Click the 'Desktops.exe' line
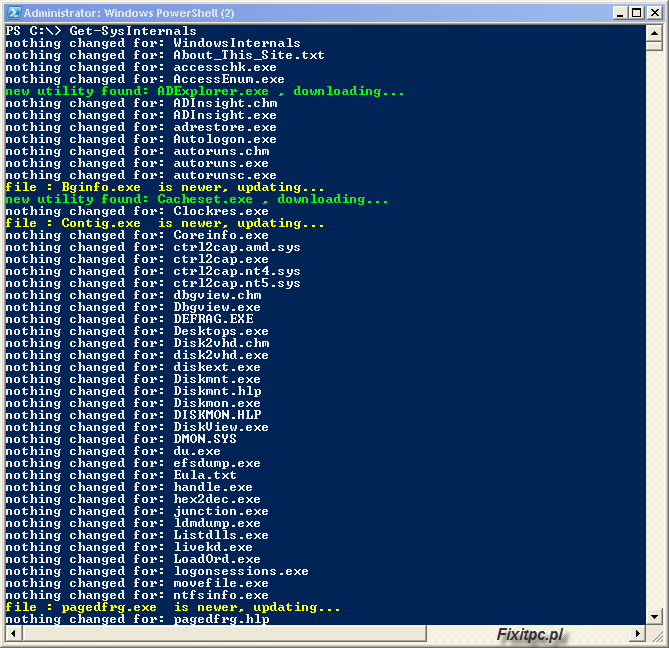Screen dimensions: 669x648 tap(137, 331)
